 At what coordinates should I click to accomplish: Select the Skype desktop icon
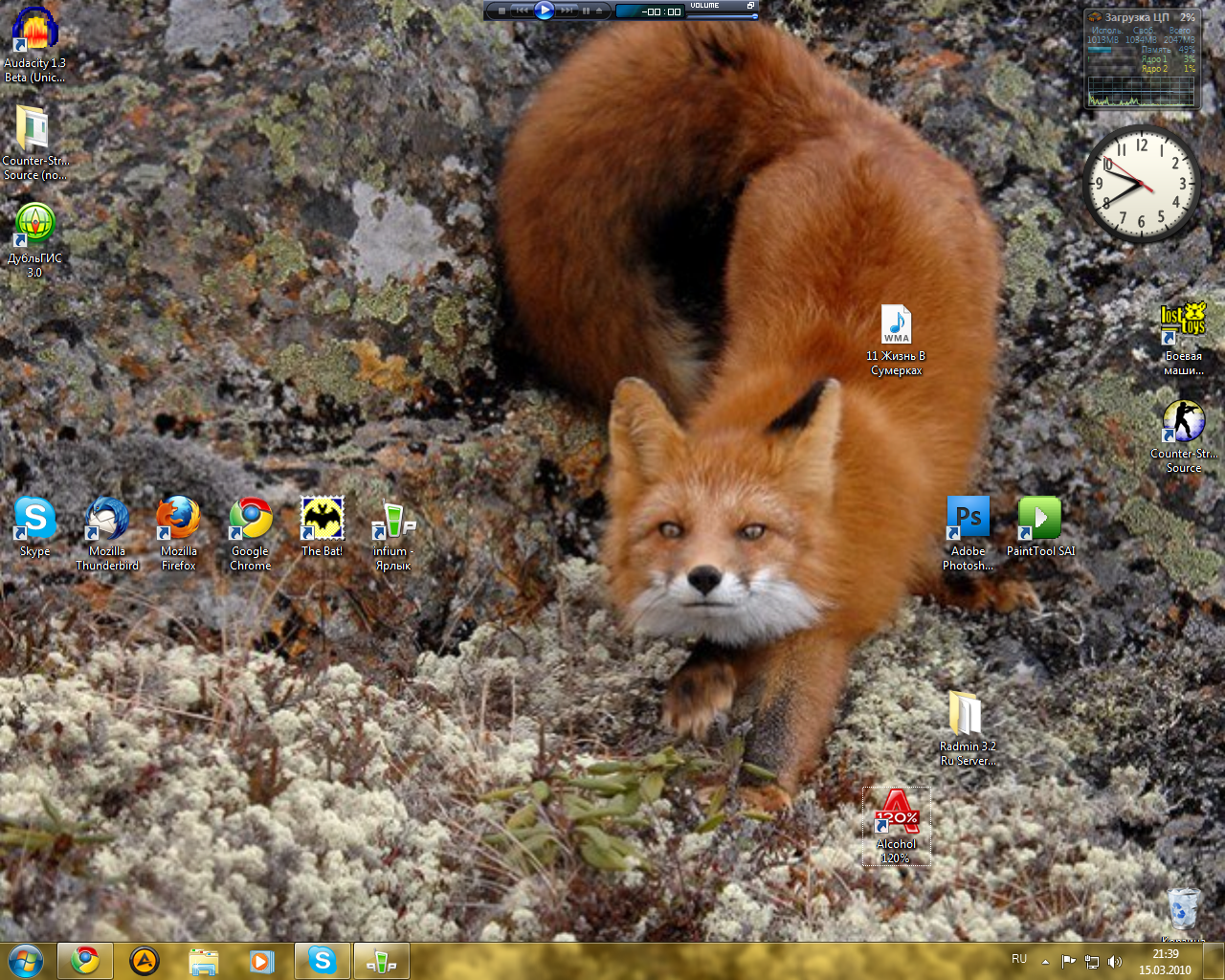coord(34,520)
